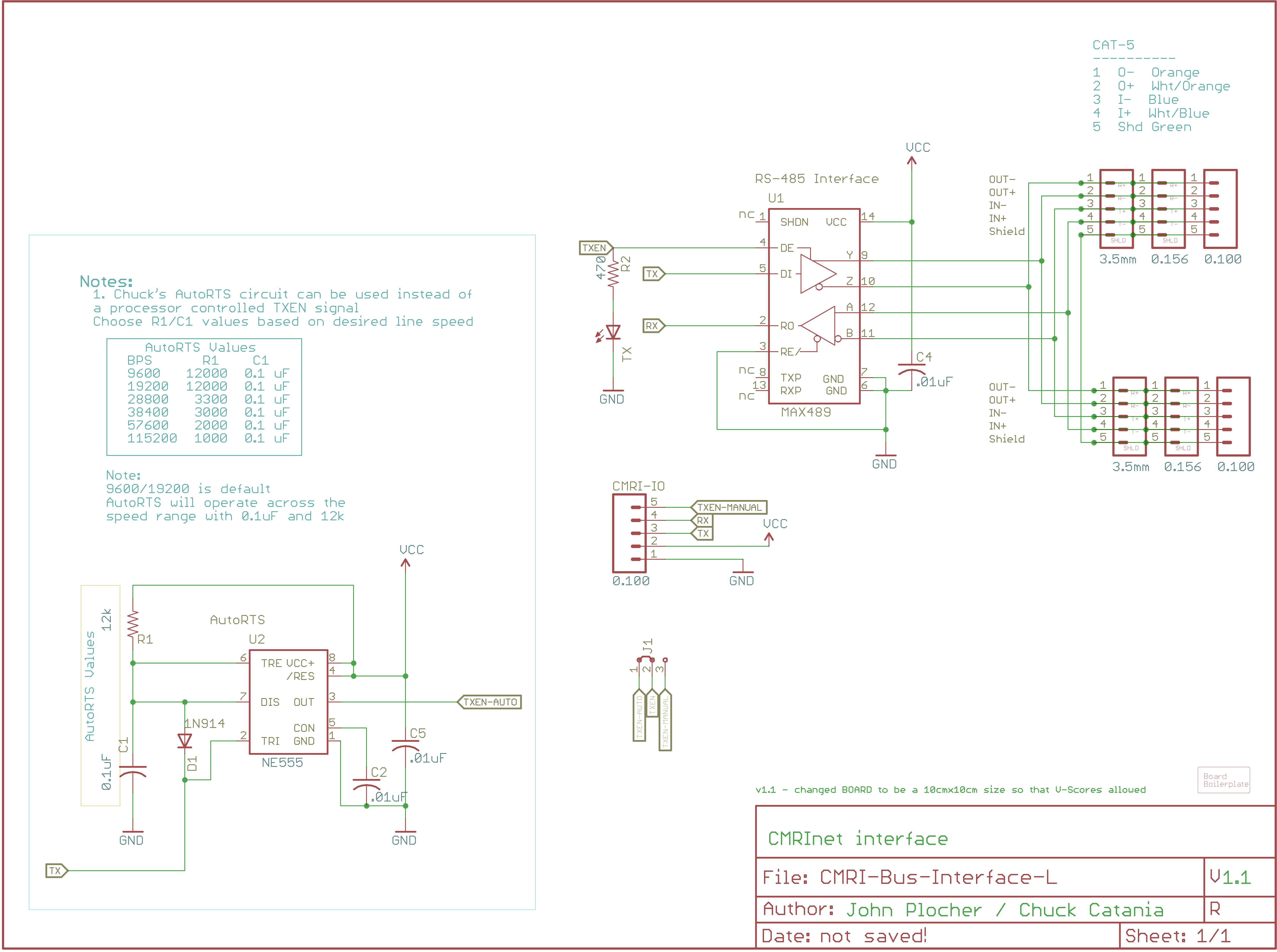The height and width of the screenshot is (952, 1277).
Task: Click the TX label on CMRI-IO pin 3
Action: click(702, 534)
